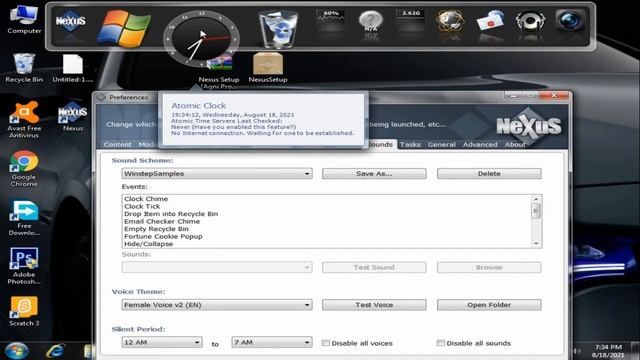Image resolution: width=640 pixels, height=360 pixels.
Task: Switch to the Content tab
Action: [117, 144]
